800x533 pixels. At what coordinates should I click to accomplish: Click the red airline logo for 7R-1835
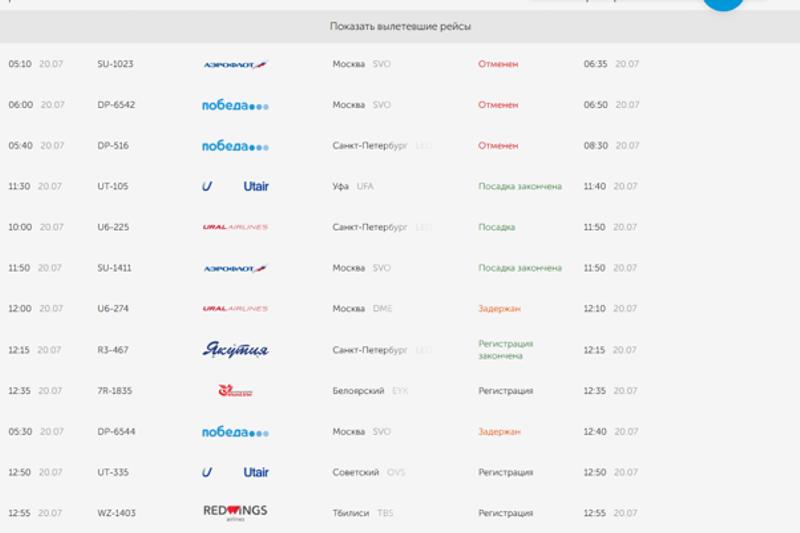tap(235, 391)
